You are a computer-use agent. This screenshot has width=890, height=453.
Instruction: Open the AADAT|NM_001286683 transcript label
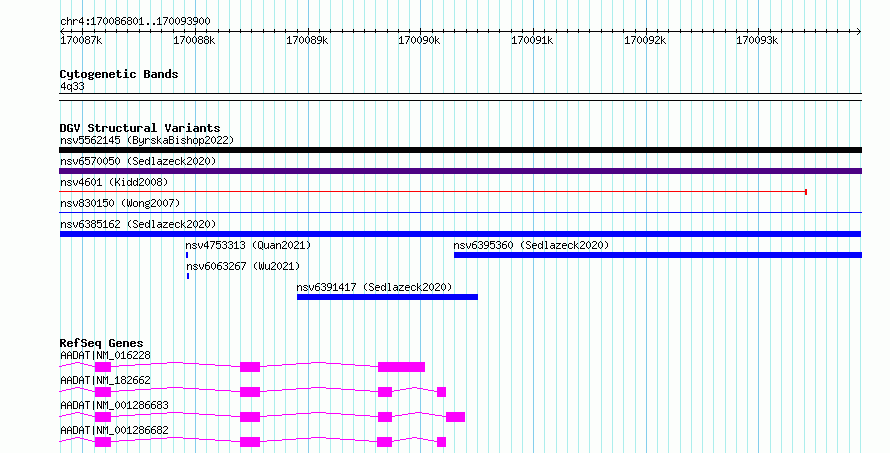115,405
